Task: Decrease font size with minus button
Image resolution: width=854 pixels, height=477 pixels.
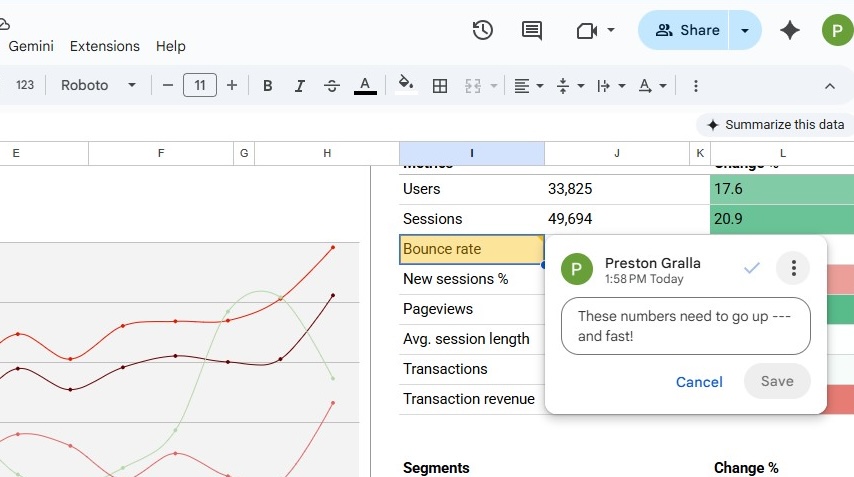Action: (168, 85)
